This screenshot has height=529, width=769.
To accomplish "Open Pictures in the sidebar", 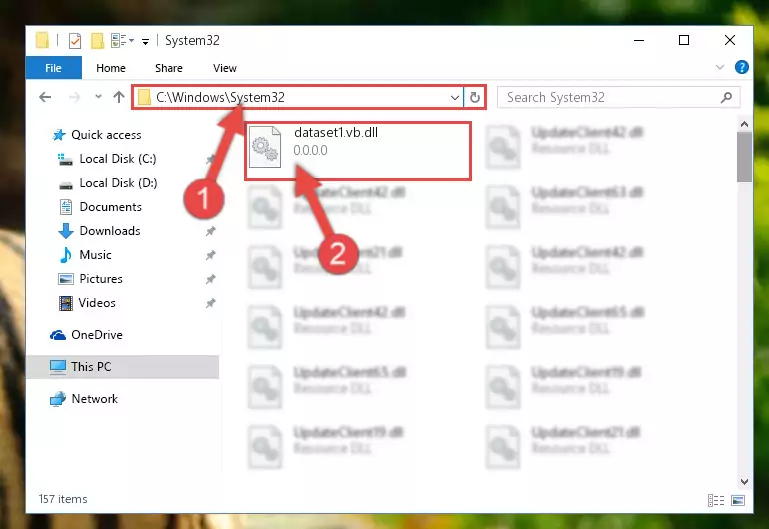I will 101,279.
